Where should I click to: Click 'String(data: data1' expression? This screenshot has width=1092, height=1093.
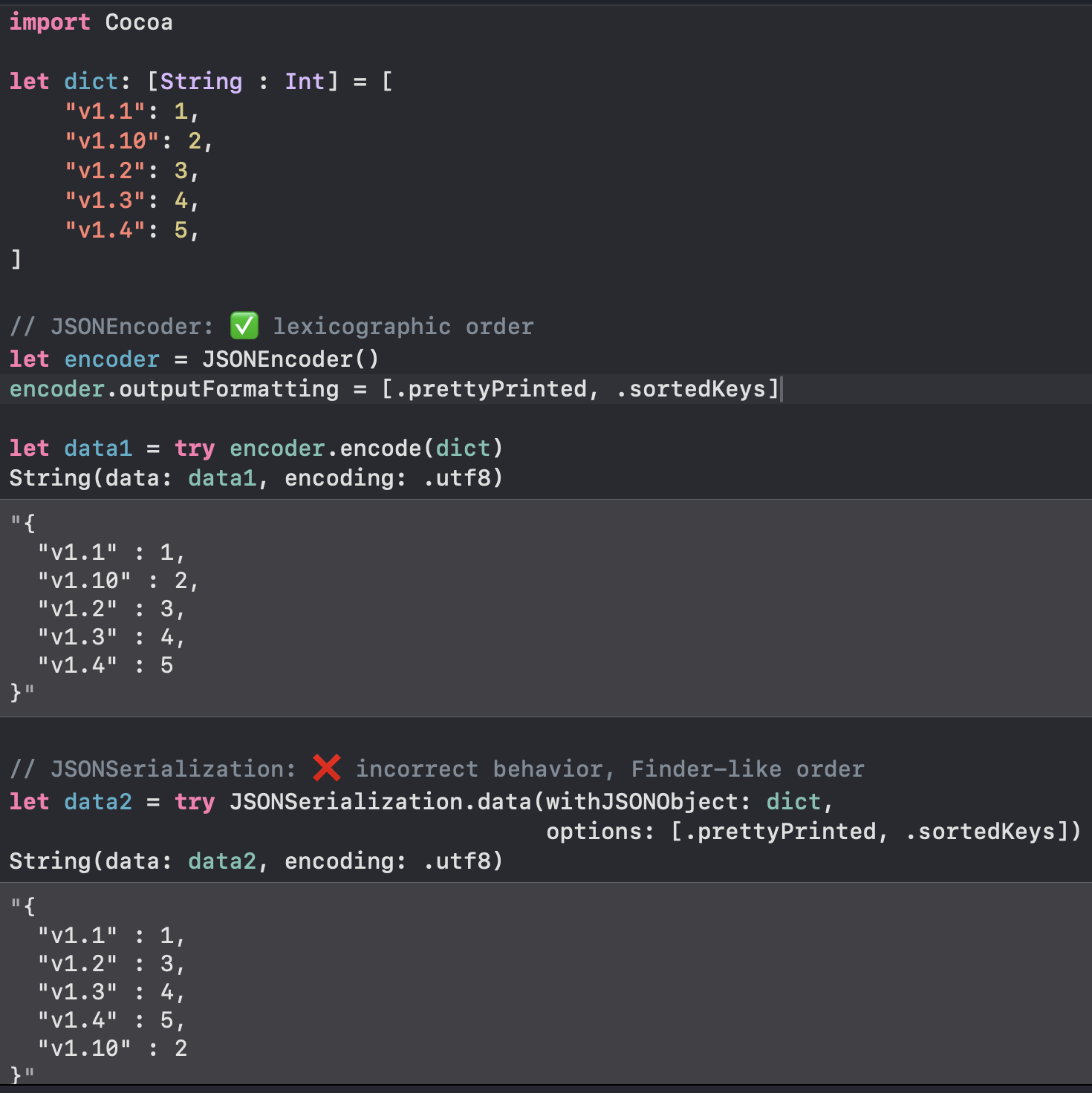coord(133,478)
